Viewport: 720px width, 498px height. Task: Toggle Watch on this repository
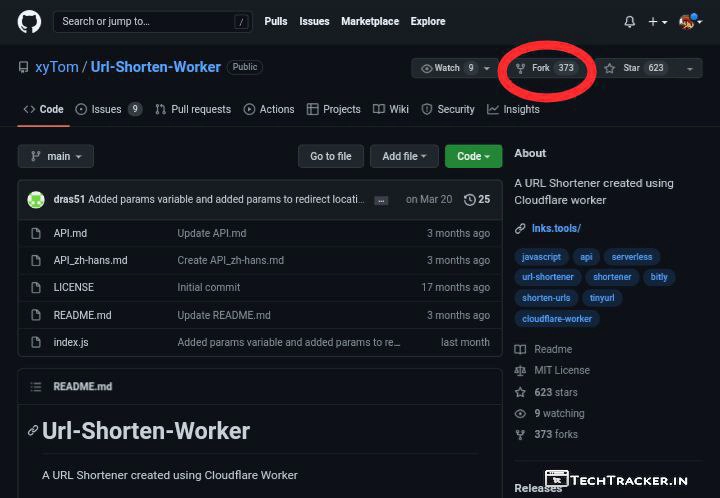click(x=447, y=68)
